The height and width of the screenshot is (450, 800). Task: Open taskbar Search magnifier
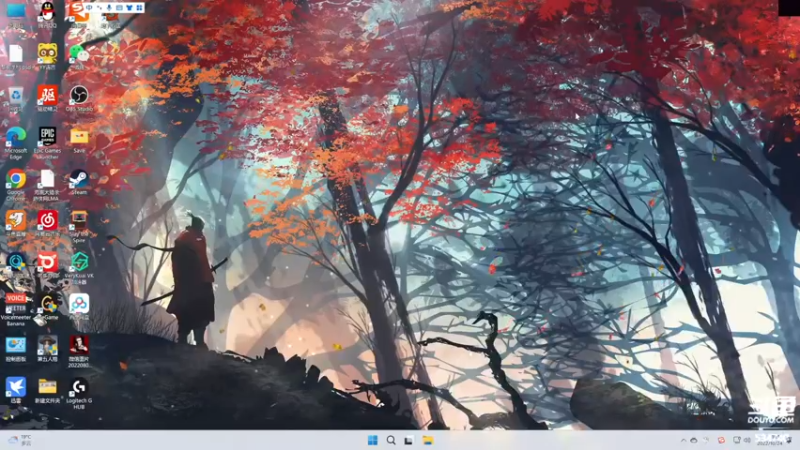tap(391, 440)
